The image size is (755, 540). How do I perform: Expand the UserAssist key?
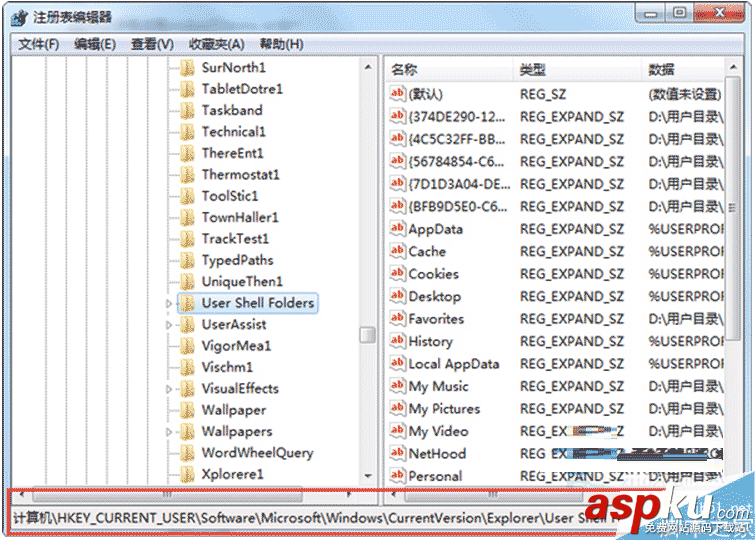point(169,325)
